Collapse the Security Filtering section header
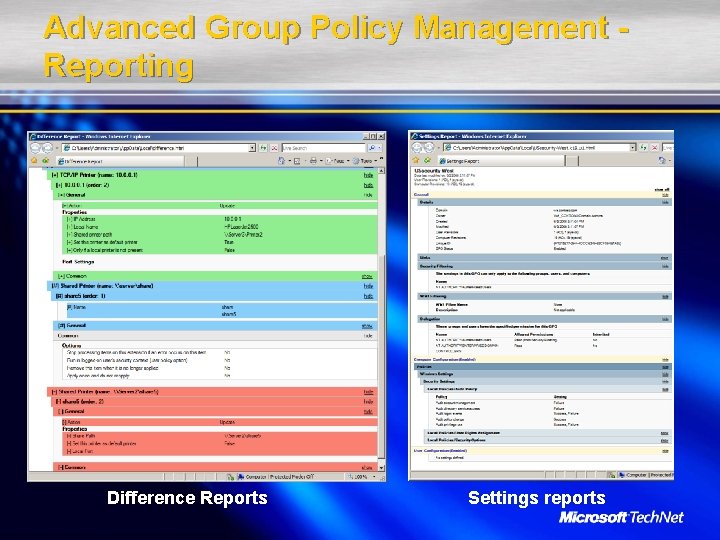Viewport: 720px width, 540px height. pyautogui.click(x=545, y=266)
